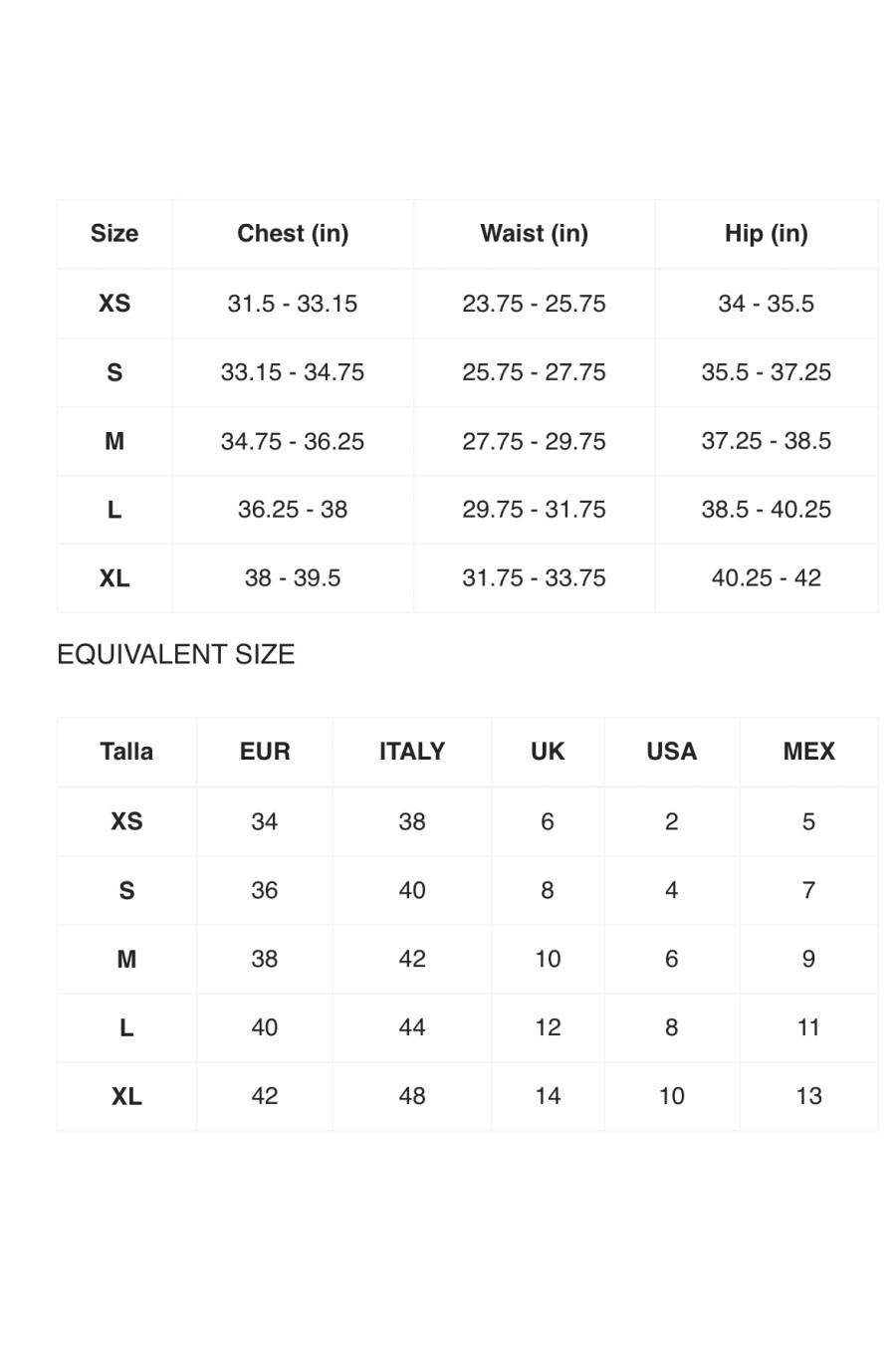This screenshot has height=1345, width=896.
Task: Select the 27.75 - 29.75 waist cell
Action: tap(534, 441)
